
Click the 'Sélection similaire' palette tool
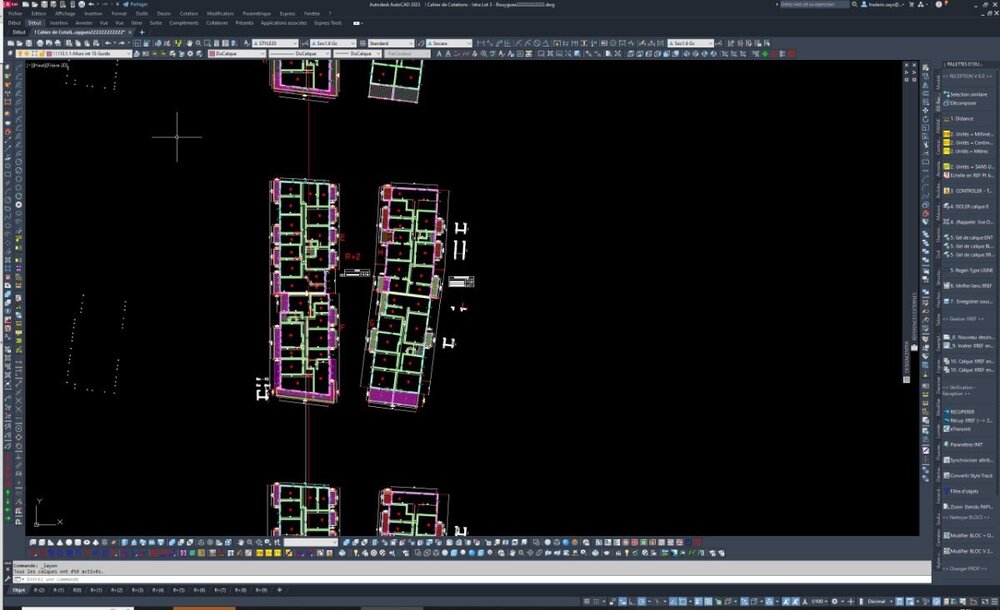(968, 94)
